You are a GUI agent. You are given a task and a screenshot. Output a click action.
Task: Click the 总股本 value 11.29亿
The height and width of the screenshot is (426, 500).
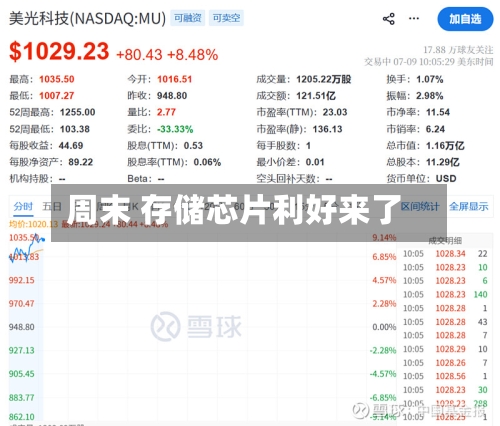443,162
